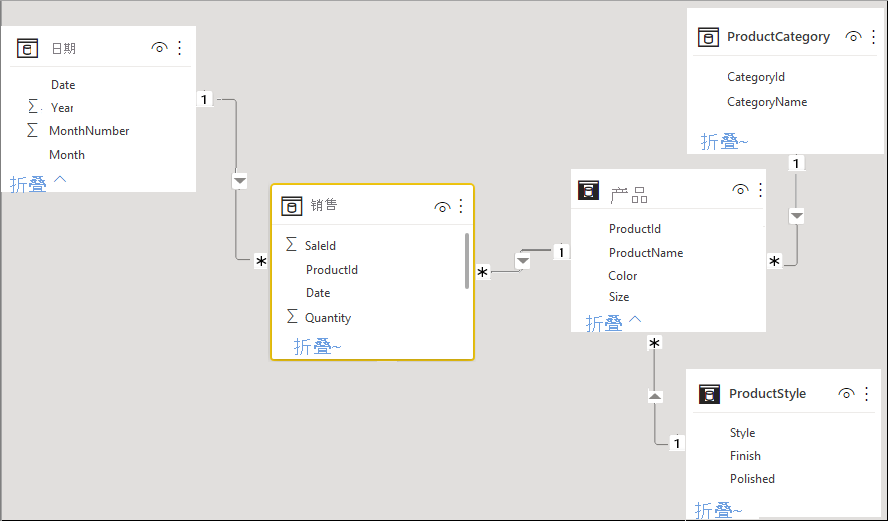Select the Quantity field in 销售
The height and width of the screenshot is (521, 888).
(x=328, y=318)
